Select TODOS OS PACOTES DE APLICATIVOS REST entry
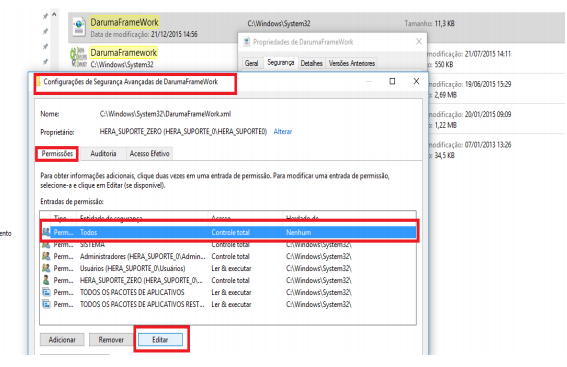This screenshot has height=367, width=567. pyautogui.click(x=229, y=304)
